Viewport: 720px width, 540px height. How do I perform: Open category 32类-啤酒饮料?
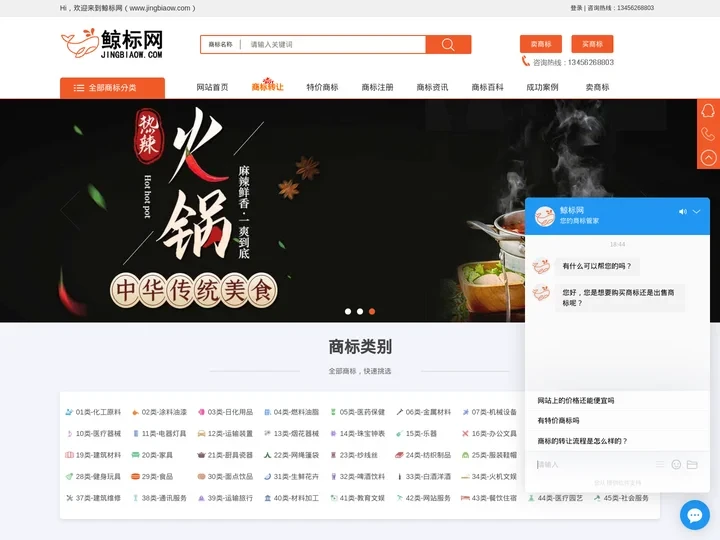(x=358, y=477)
